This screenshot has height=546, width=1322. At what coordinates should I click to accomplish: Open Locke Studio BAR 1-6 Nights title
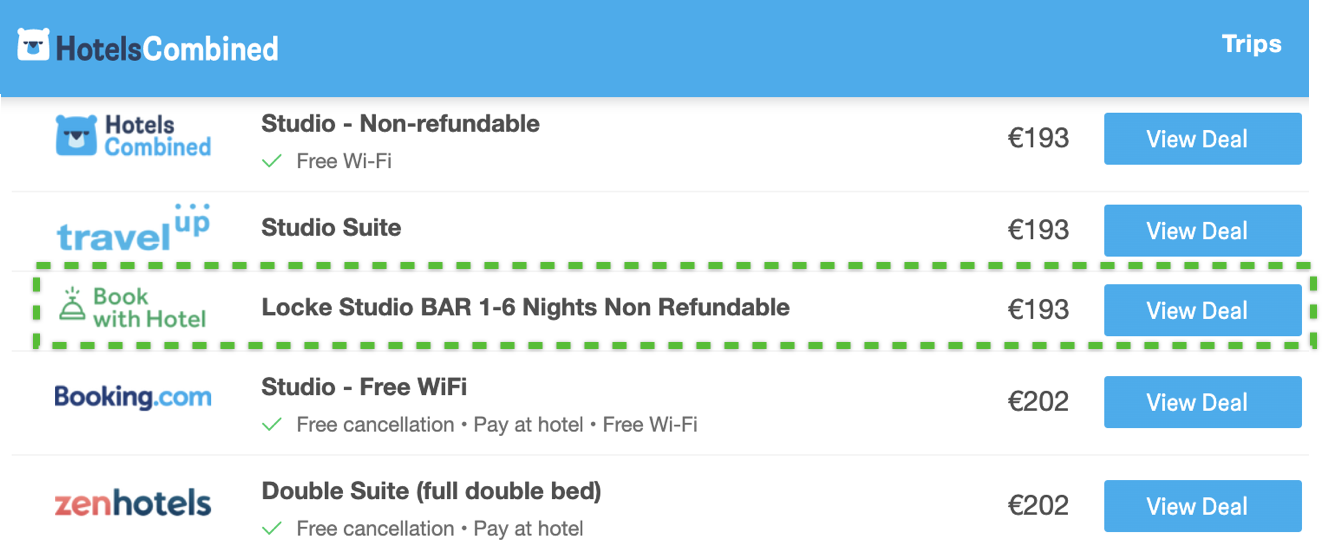(525, 308)
